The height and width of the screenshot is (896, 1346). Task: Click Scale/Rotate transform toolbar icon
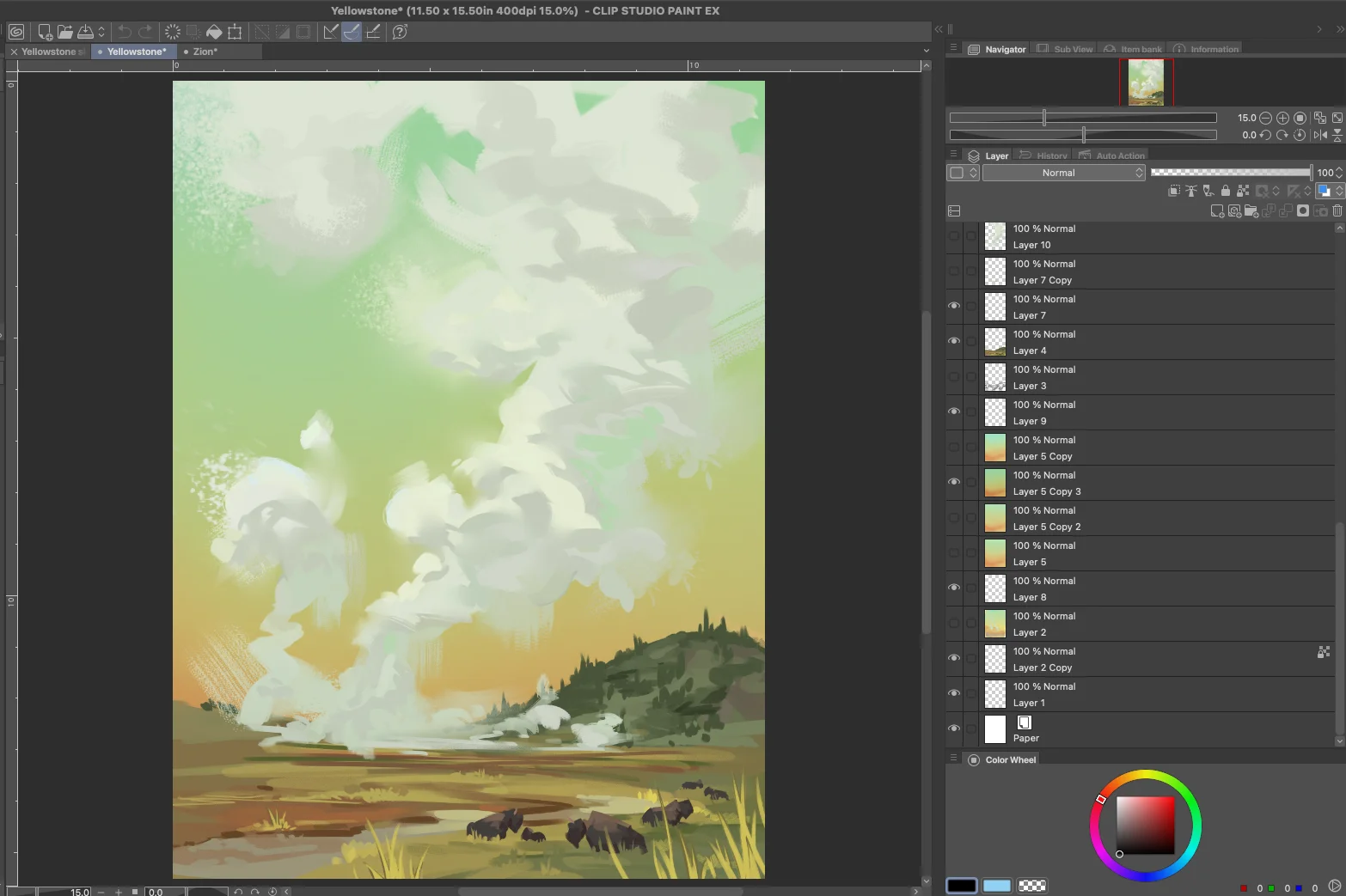point(235,32)
